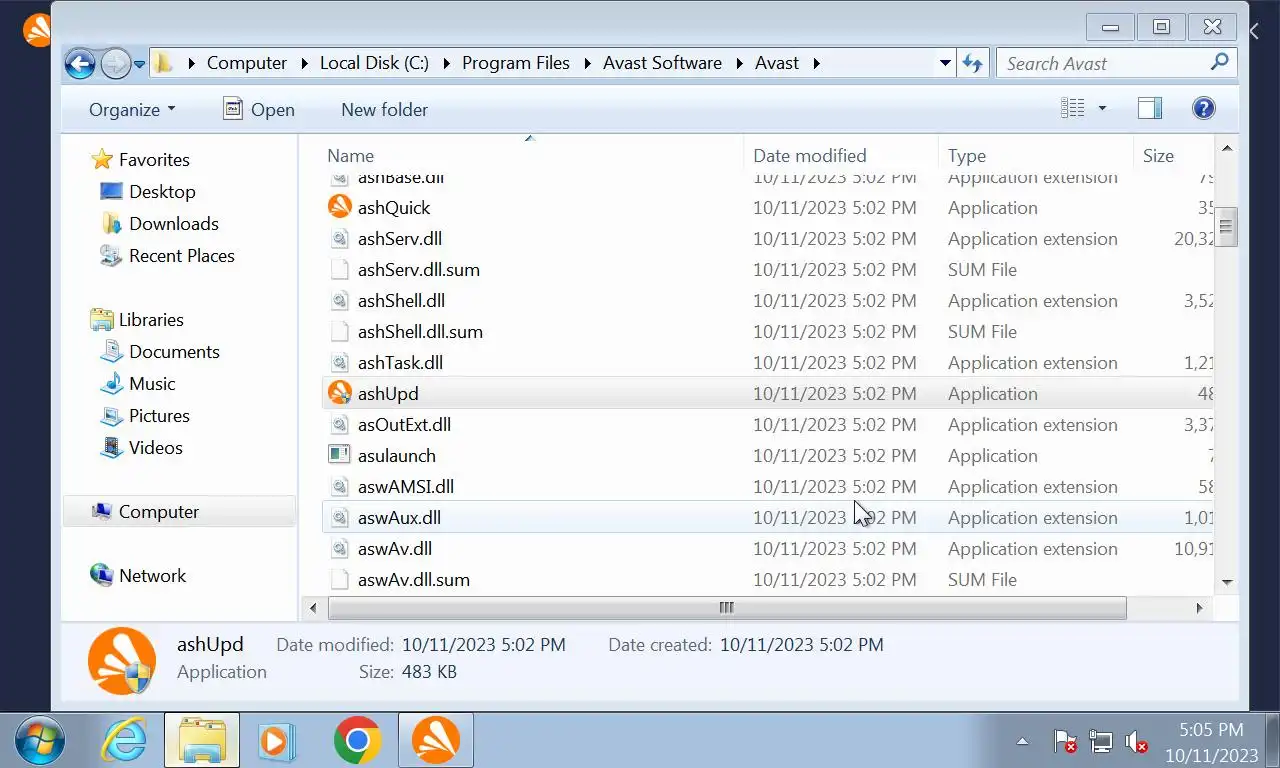This screenshot has height=768, width=1280.
Task: Select Program Files breadcrumb
Action: point(516,63)
